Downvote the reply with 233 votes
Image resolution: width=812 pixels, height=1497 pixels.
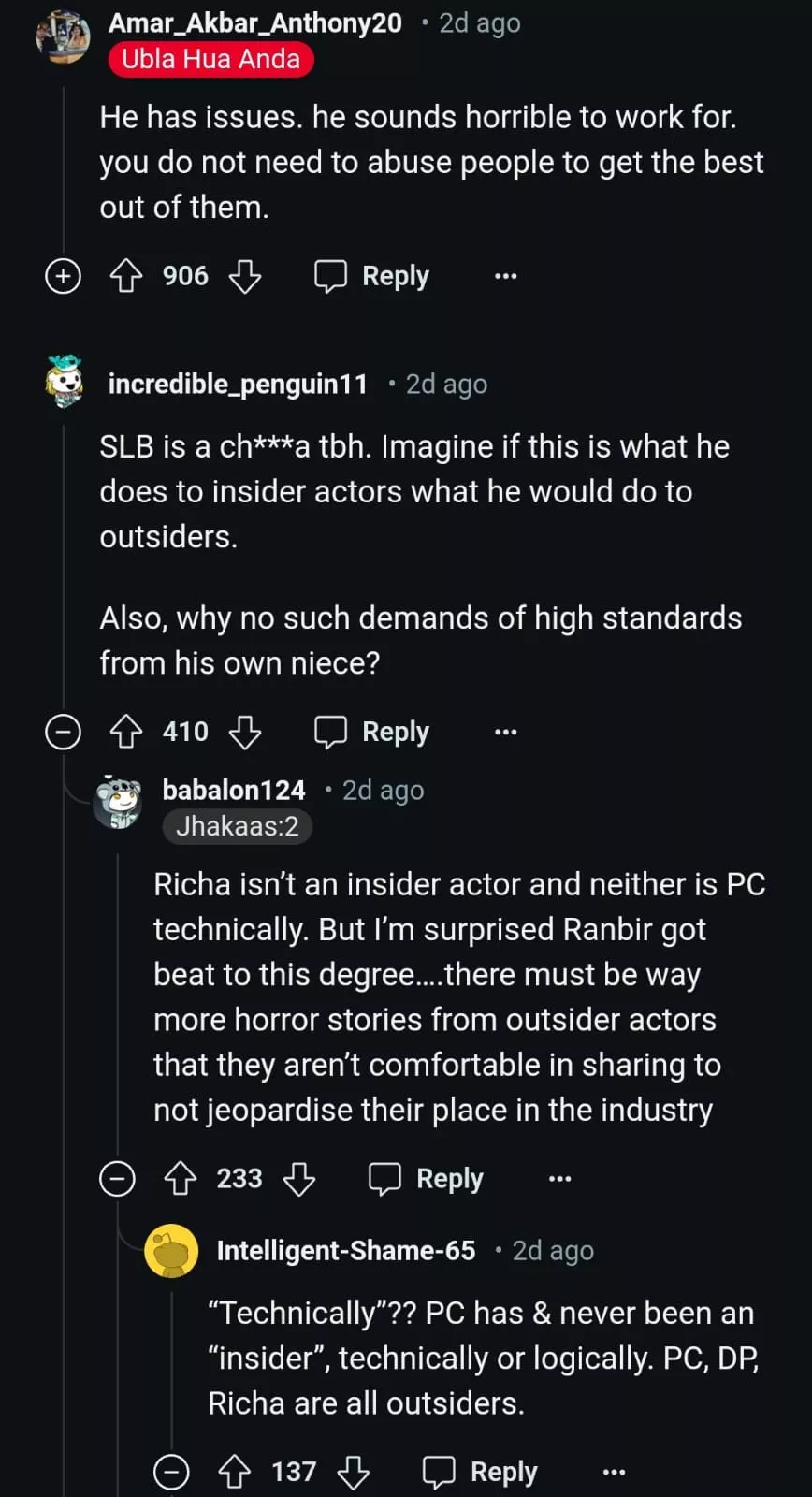pyautogui.click(x=299, y=1179)
